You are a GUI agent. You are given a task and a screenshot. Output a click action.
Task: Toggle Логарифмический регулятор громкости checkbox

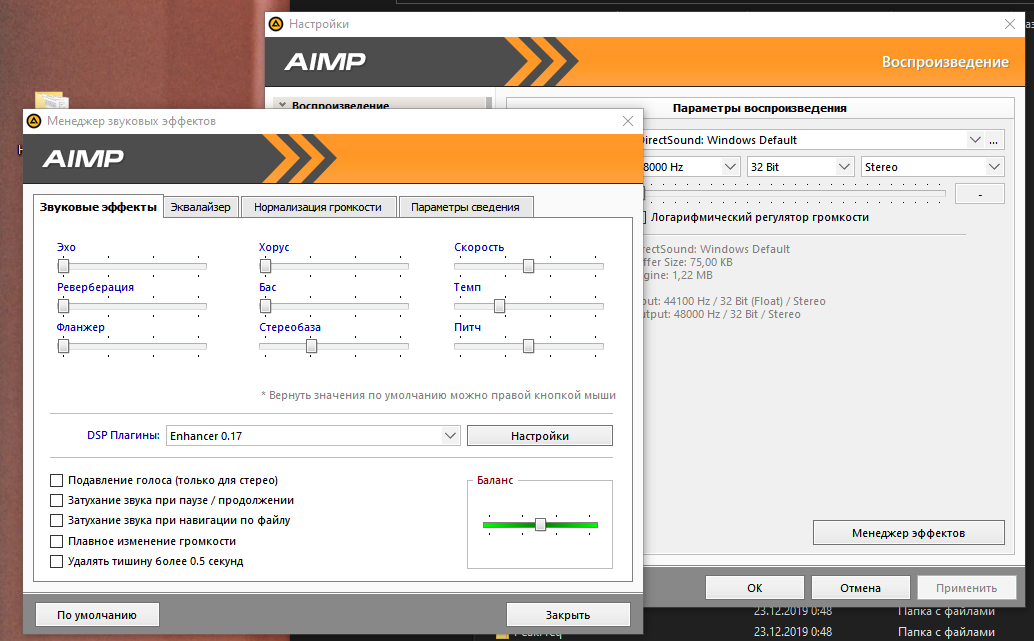click(644, 217)
